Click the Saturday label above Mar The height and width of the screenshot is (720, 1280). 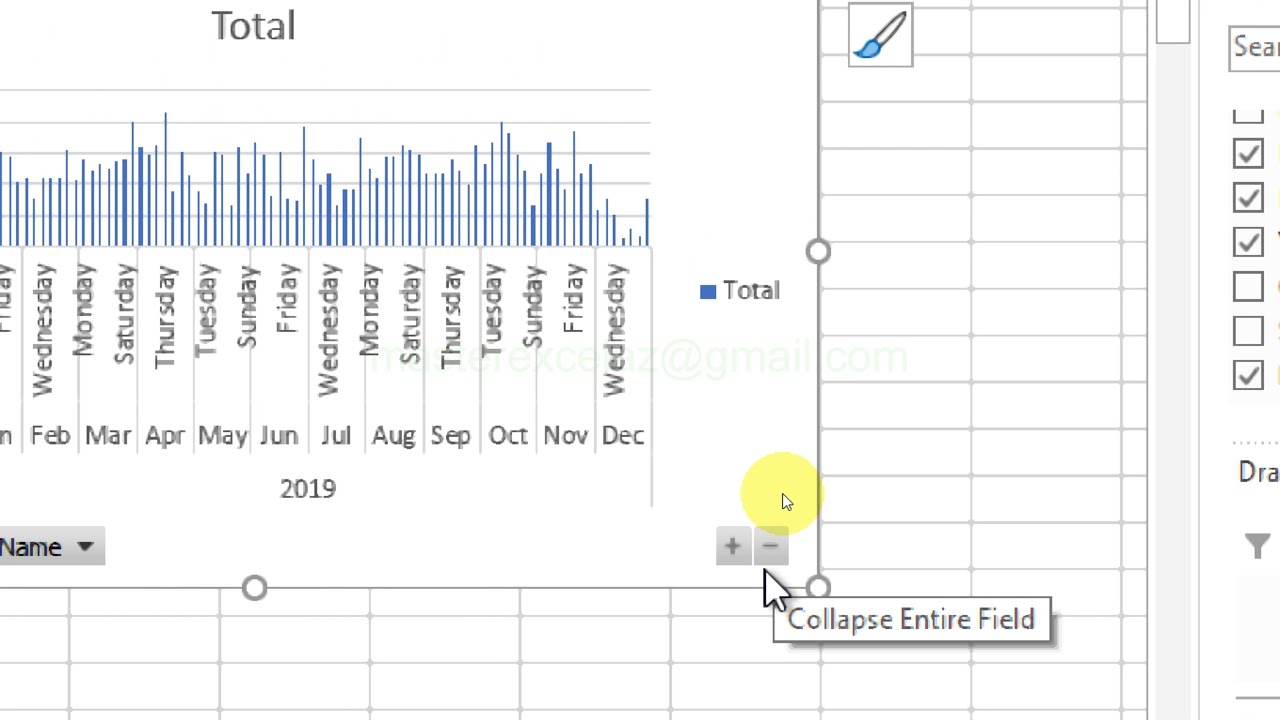click(125, 315)
